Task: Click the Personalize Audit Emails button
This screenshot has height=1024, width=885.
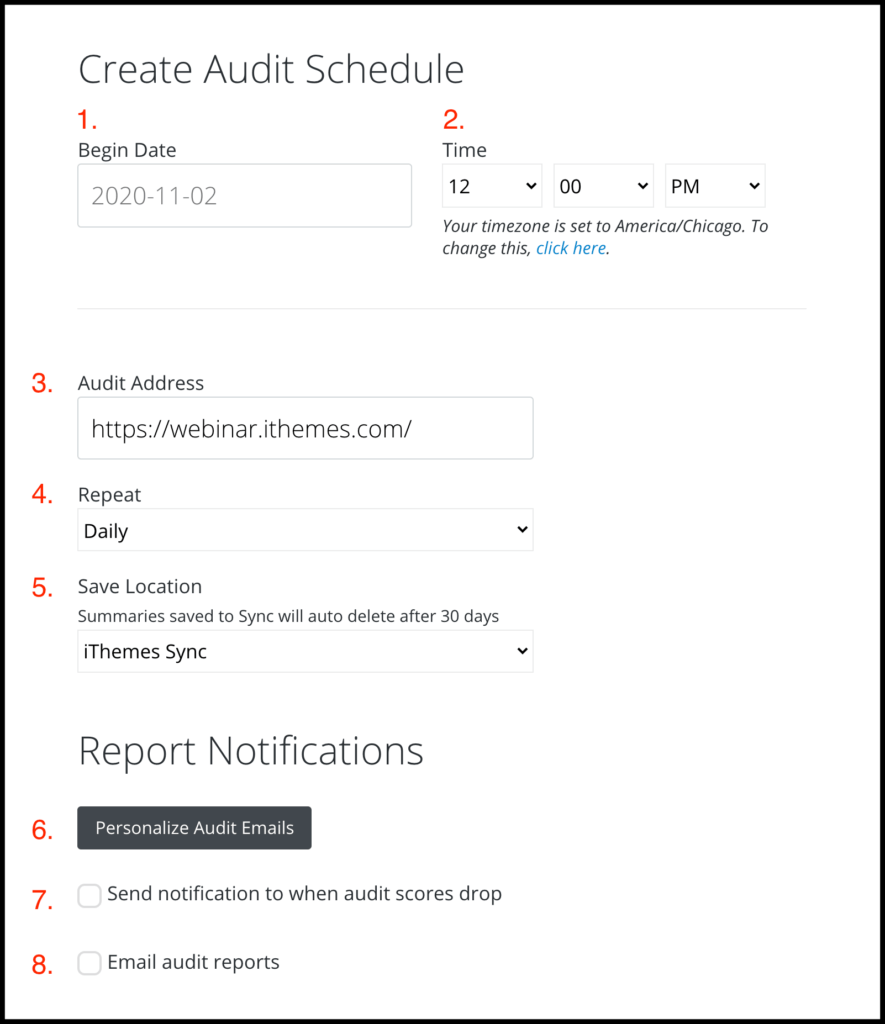Action: pyautogui.click(x=194, y=828)
